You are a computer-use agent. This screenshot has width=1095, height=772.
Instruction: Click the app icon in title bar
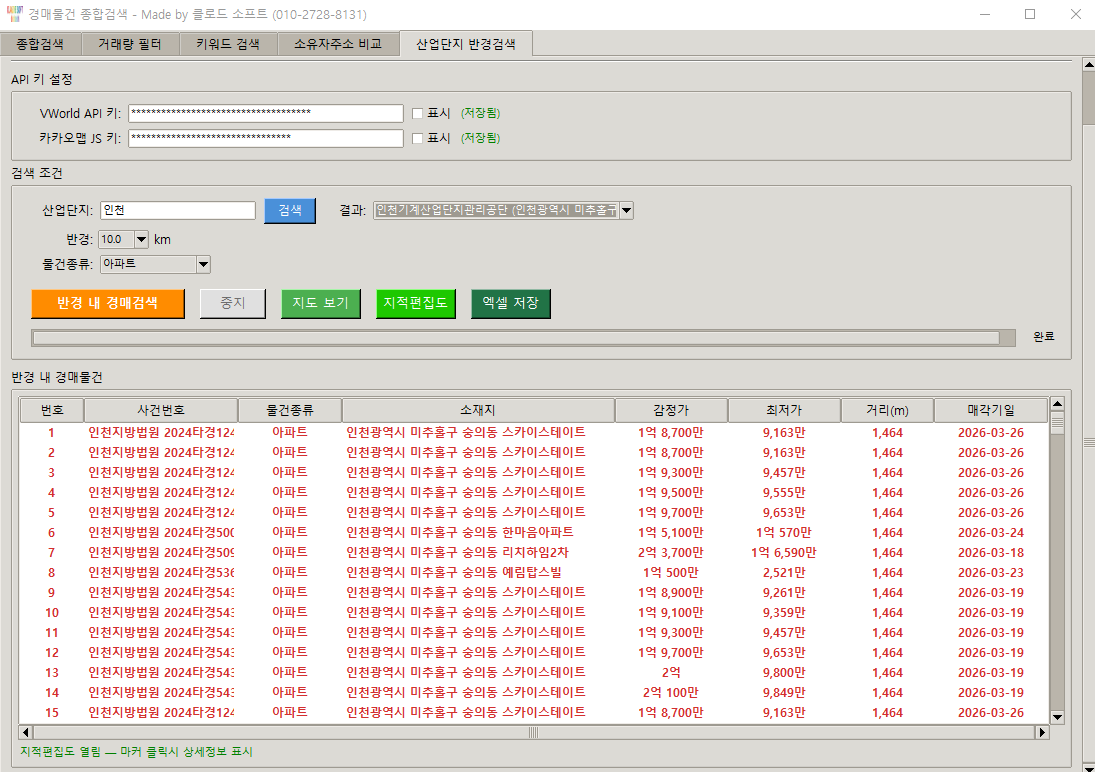14,15
